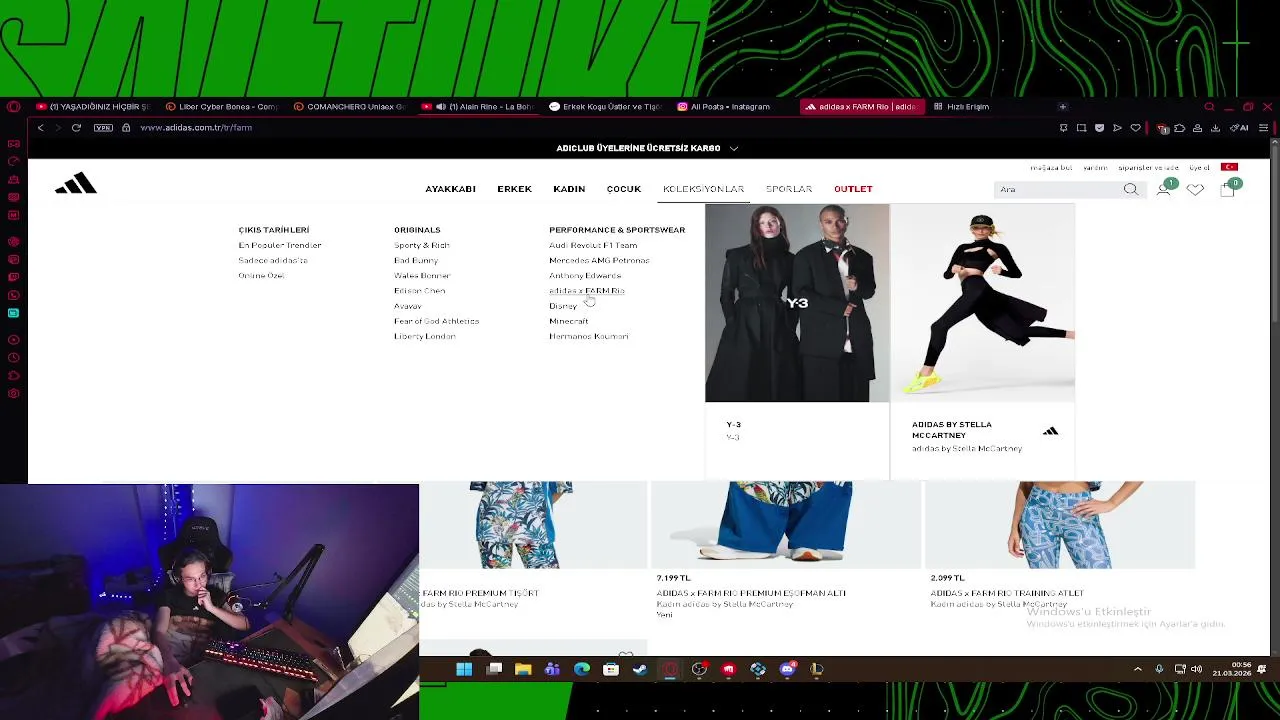Open the red OUTLET menu item
The height and width of the screenshot is (720, 1280).
click(x=853, y=189)
